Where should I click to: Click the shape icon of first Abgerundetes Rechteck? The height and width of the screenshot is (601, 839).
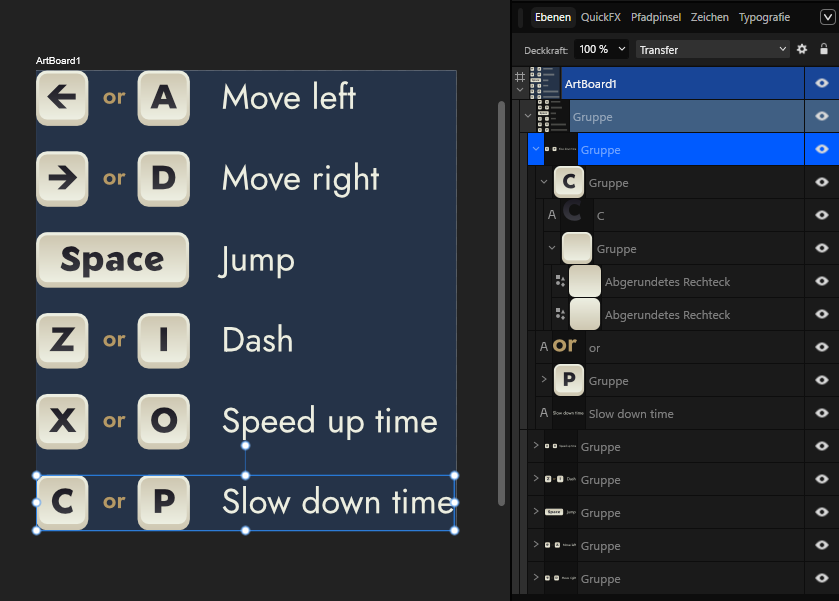click(560, 281)
